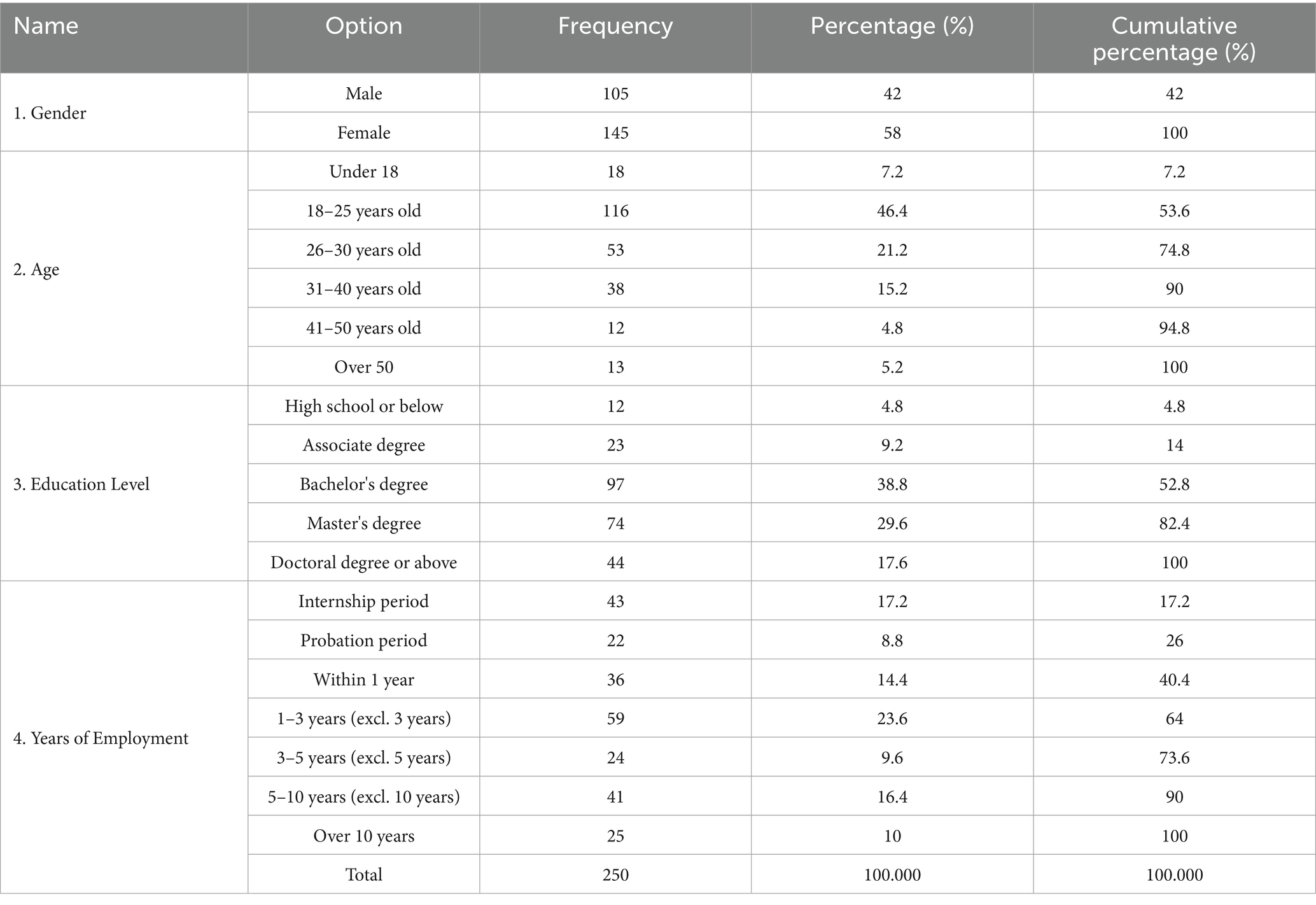Select the Frequency column header
The height and width of the screenshot is (905, 1316).
point(615,26)
